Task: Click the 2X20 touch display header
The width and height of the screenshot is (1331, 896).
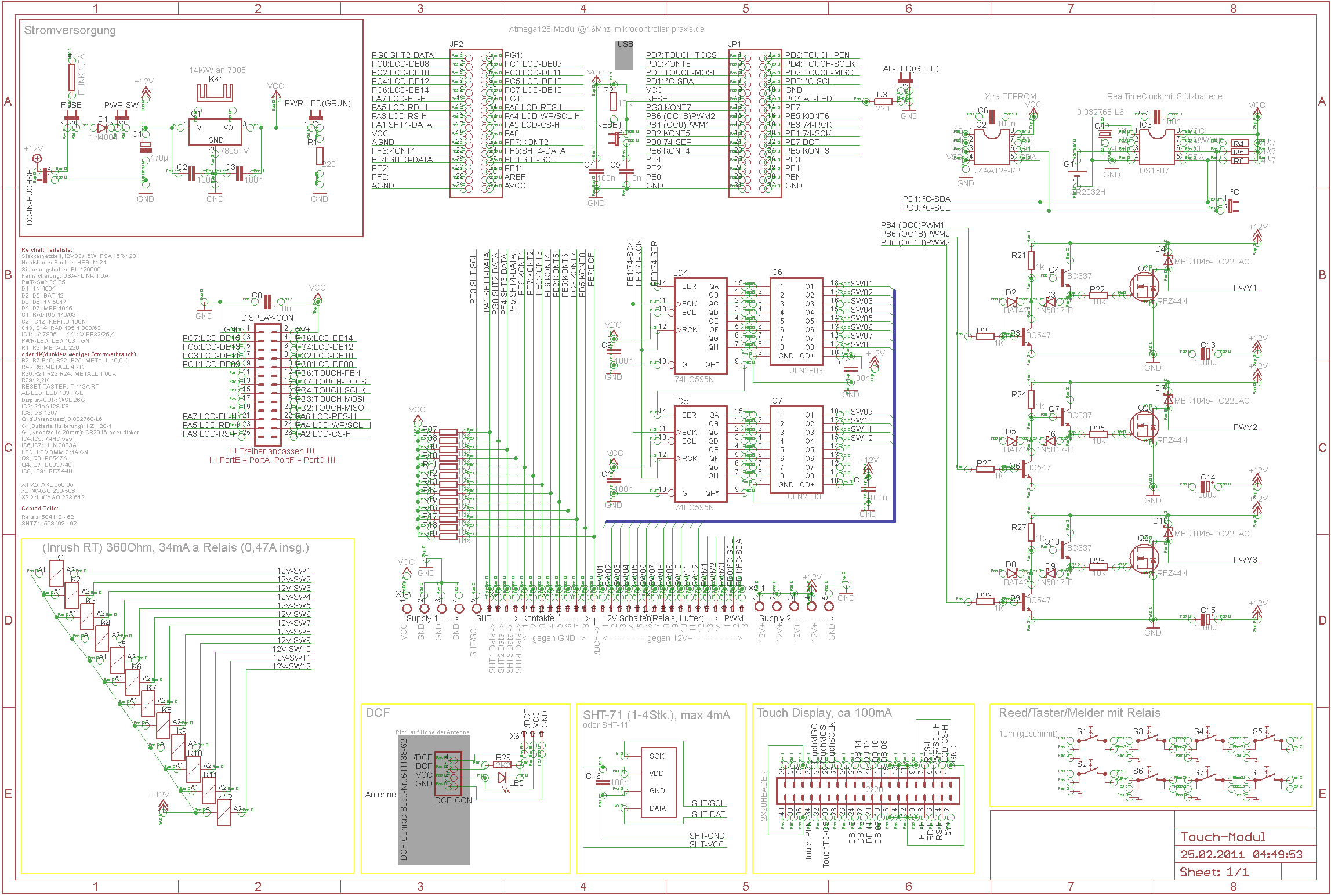Action: pyautogui.click(x=867, y=791)
